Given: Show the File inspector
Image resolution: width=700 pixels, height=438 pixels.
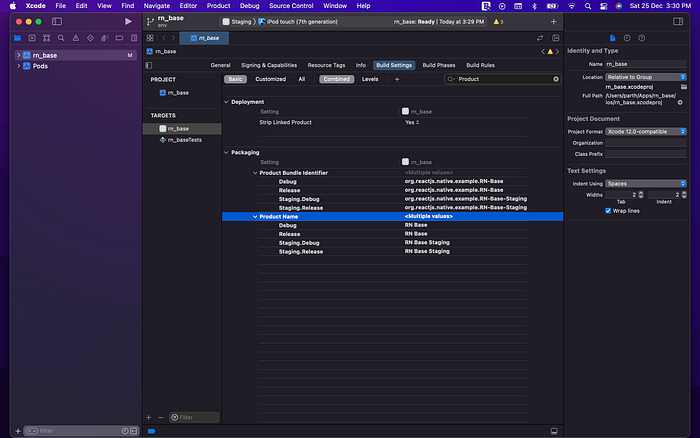Looking at the screenshot, I should click(x=612, y=38).
